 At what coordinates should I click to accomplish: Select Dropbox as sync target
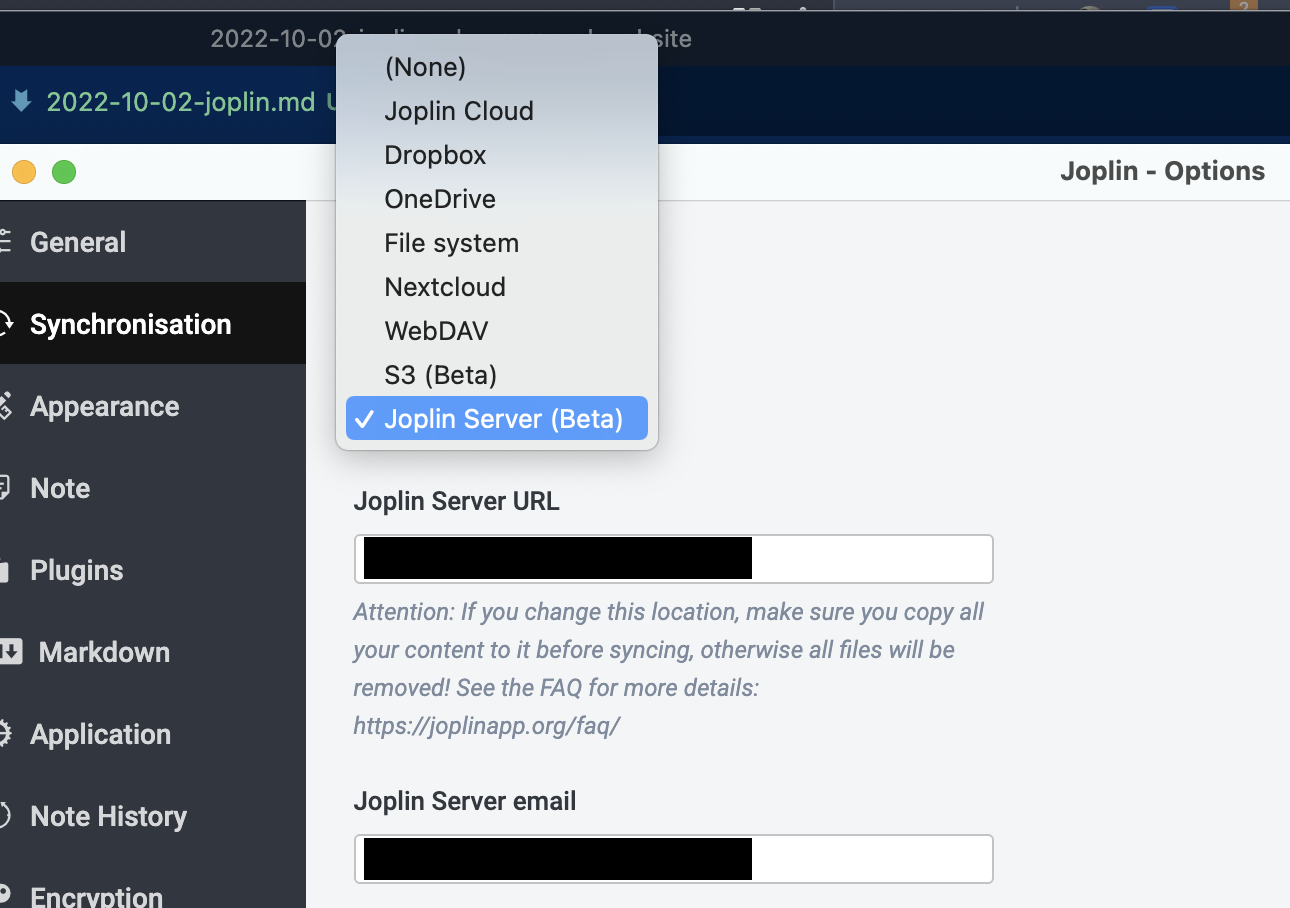(x=435, y=155)
